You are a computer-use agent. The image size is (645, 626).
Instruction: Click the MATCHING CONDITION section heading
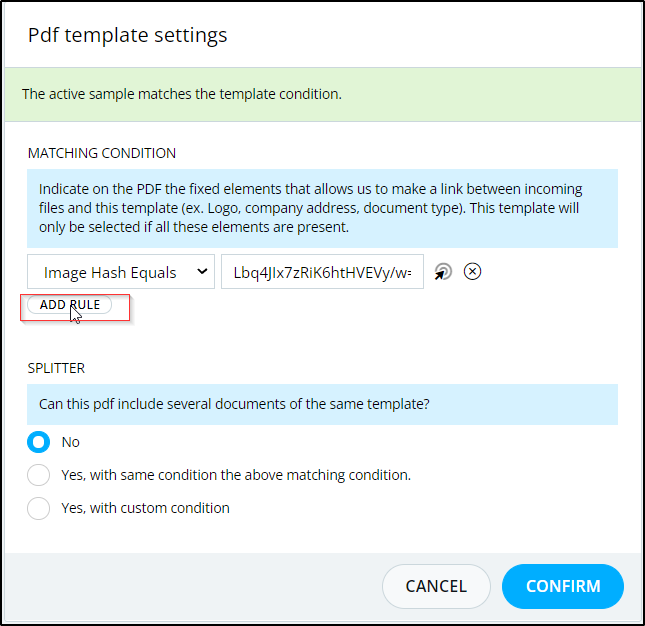coord(102,153)
